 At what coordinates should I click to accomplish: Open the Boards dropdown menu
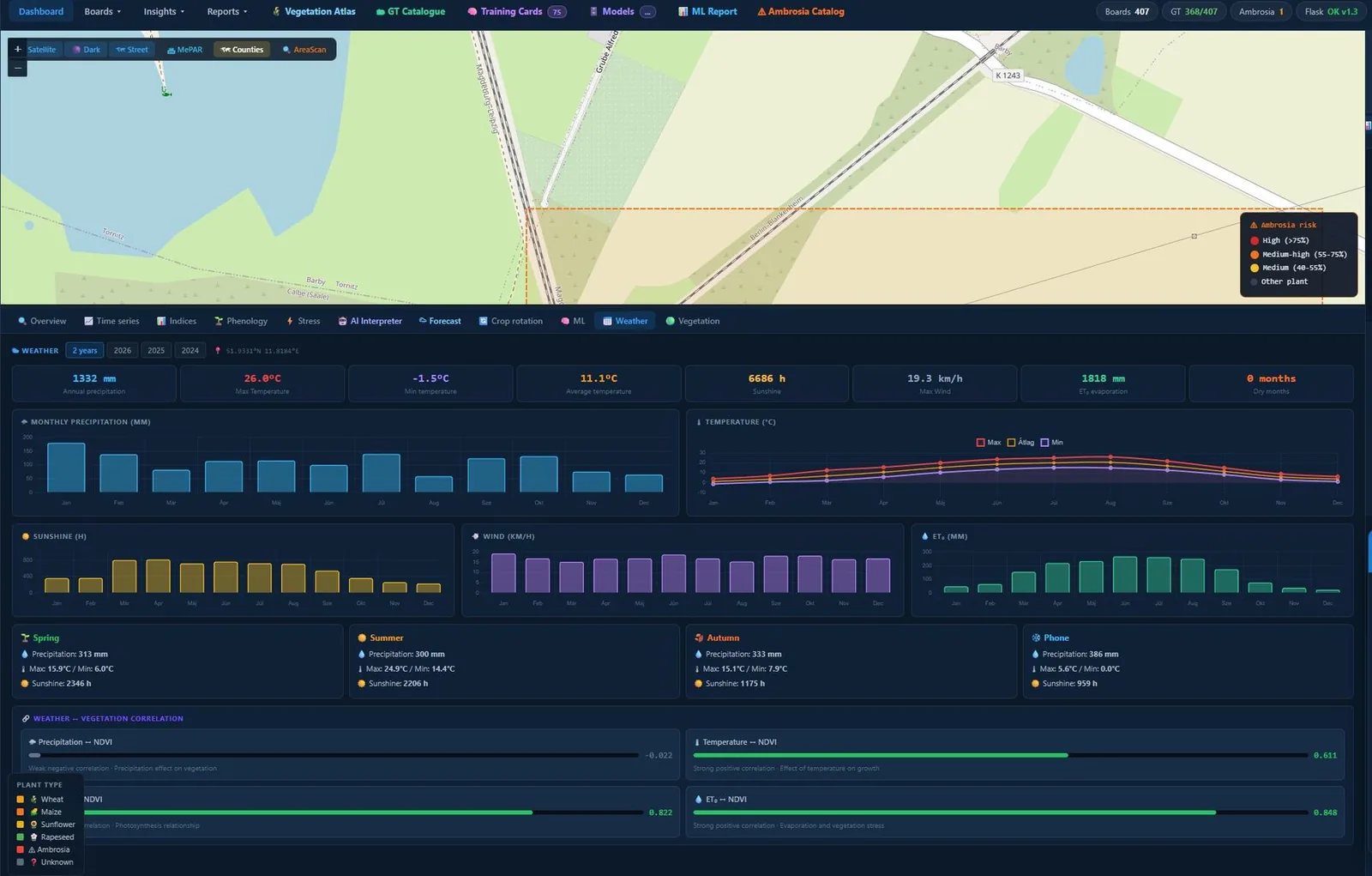(x=103, y=11)
